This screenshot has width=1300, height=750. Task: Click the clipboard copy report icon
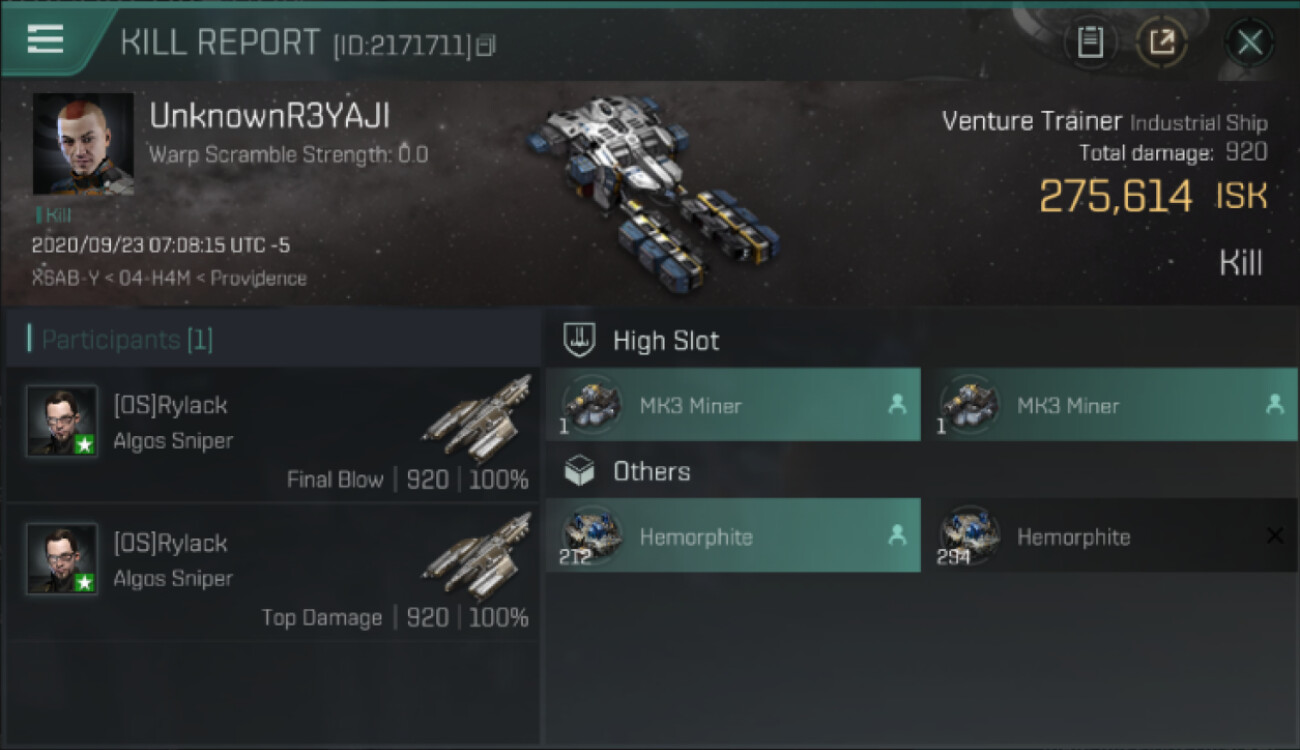(1090, 42)
